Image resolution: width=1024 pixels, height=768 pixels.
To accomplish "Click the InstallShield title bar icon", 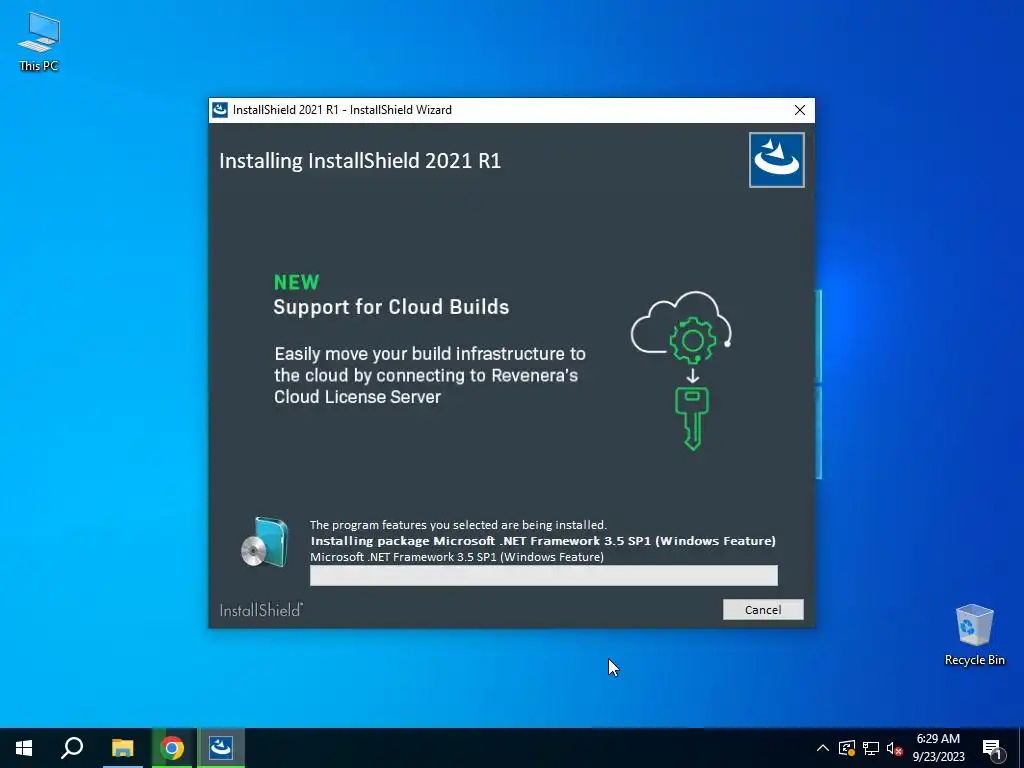I will (221, 110).
